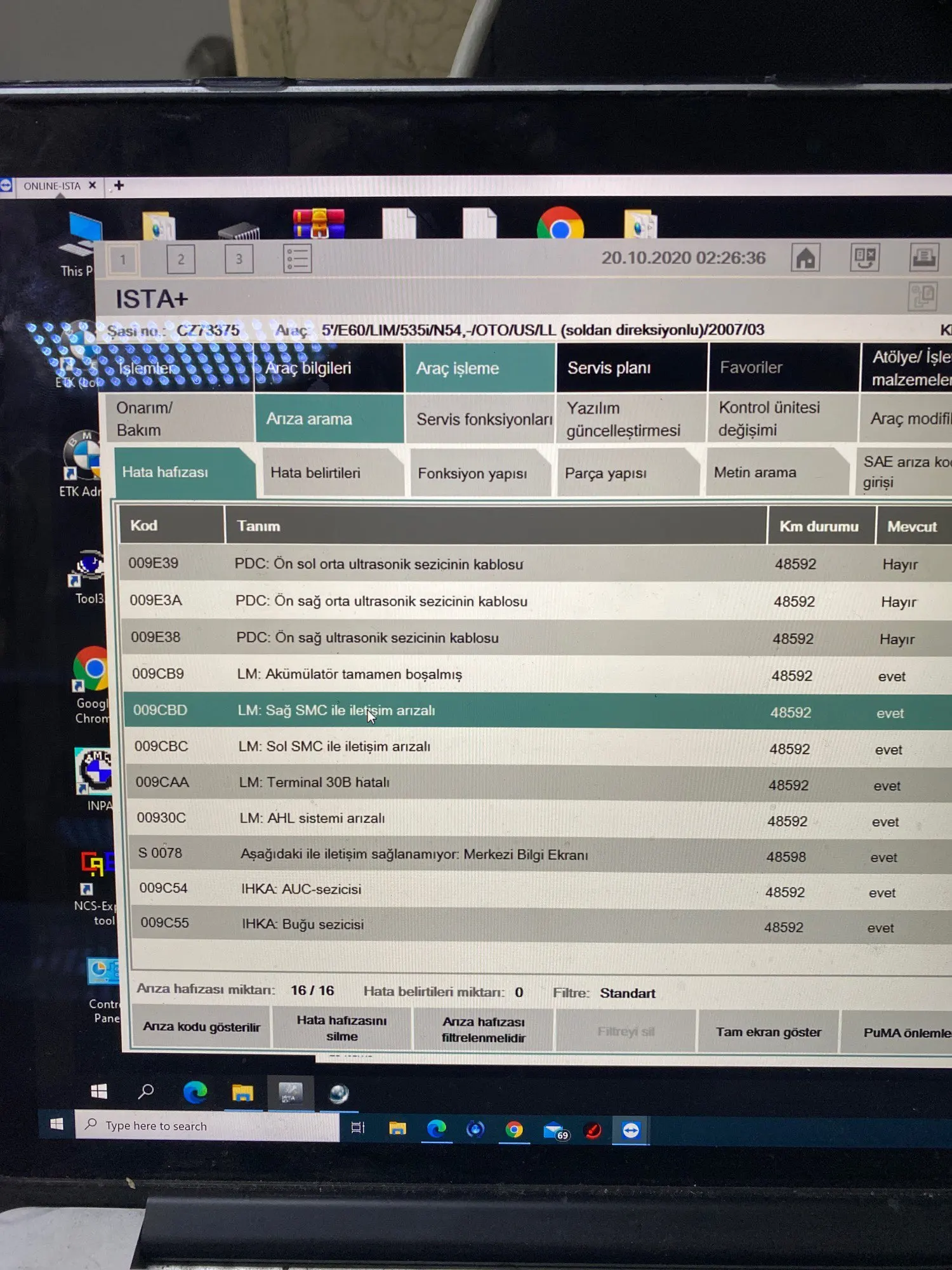952x1270 pixels.
Task: Open Edge on the local taskbar
Action: point(437,1129)
